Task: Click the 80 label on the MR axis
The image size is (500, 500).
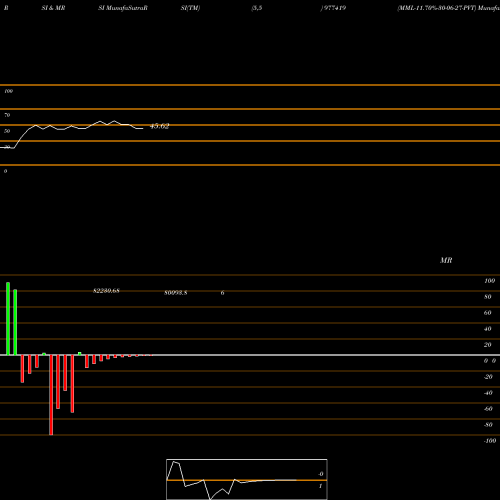Action: click(x=488, y=297)
